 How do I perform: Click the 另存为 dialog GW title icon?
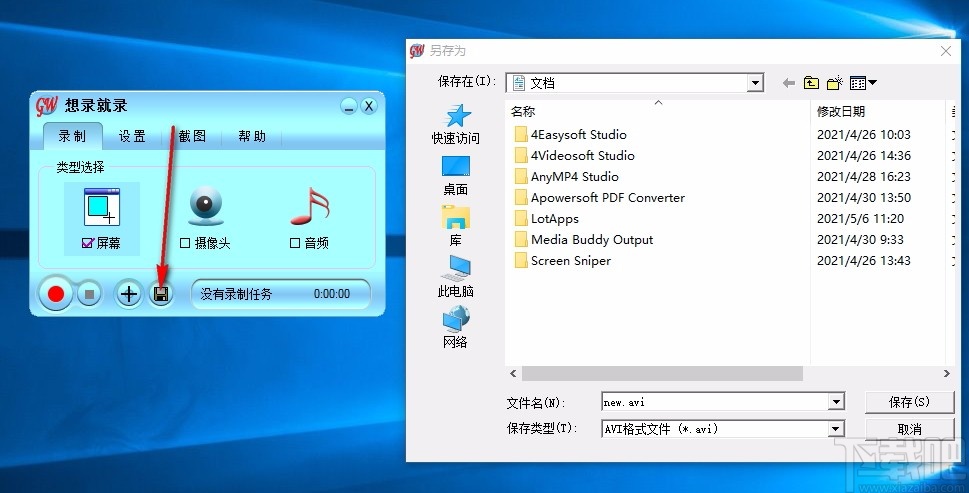click(x=417, y=51)
